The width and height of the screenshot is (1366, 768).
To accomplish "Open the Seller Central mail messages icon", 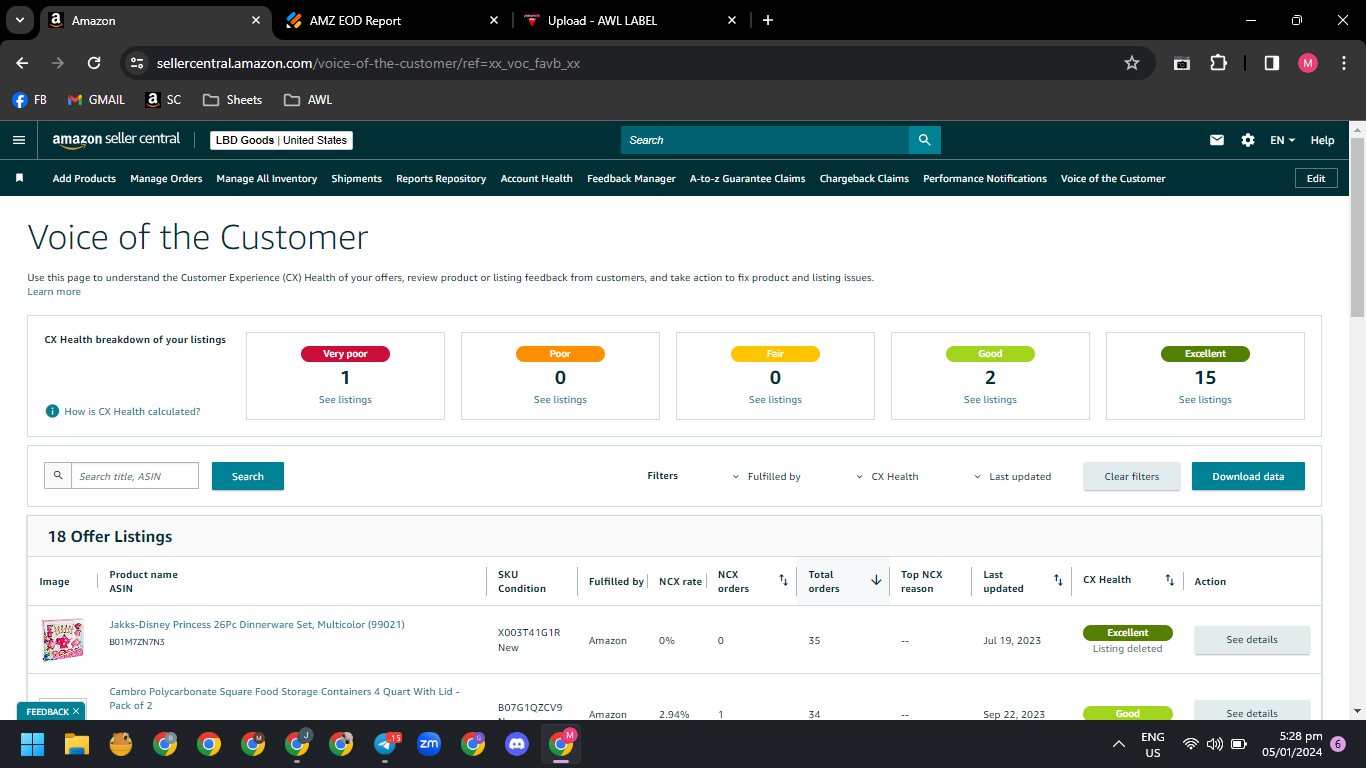I will click(1217, 140).
